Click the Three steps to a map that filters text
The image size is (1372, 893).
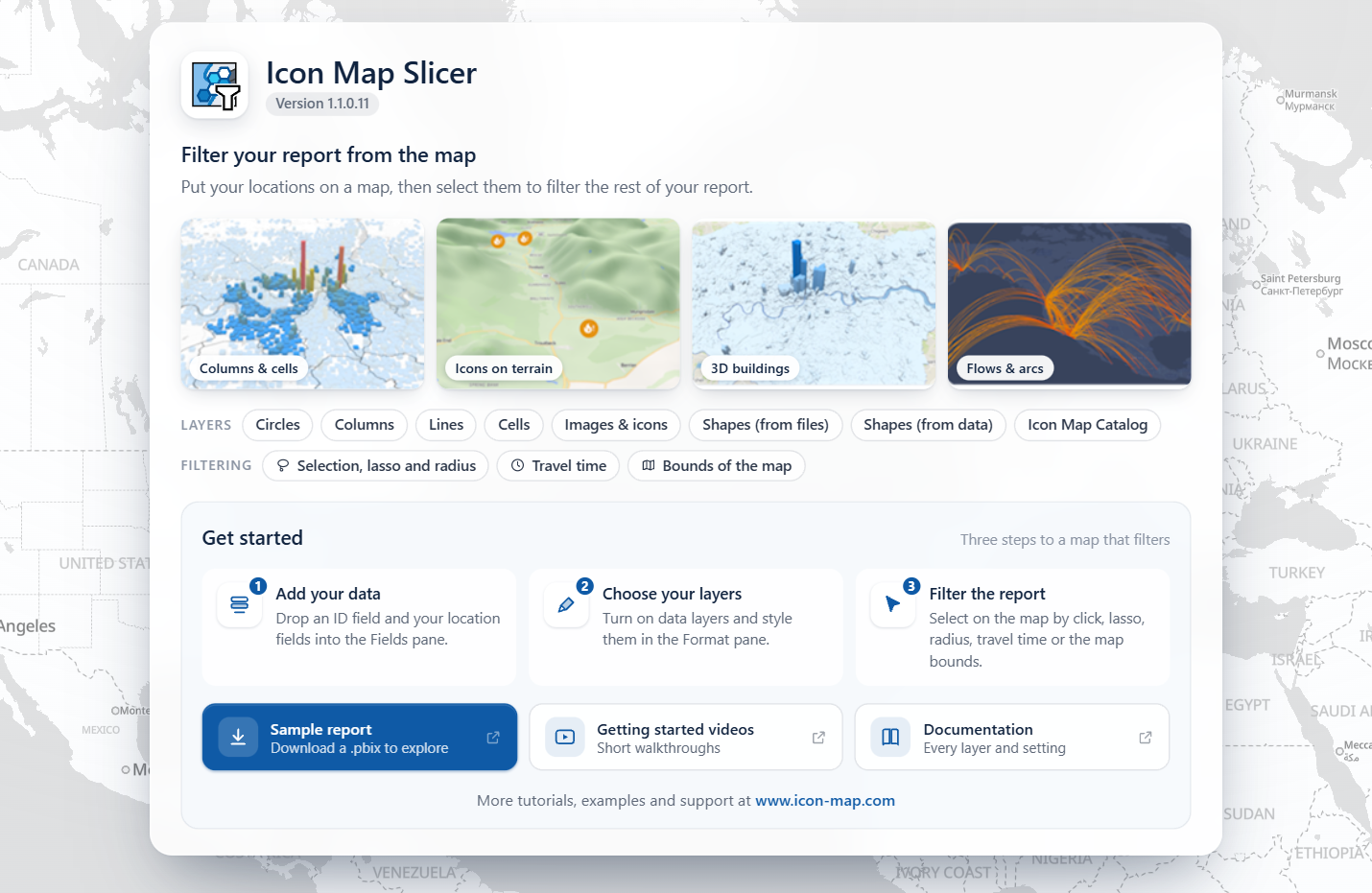point(1065,540)
